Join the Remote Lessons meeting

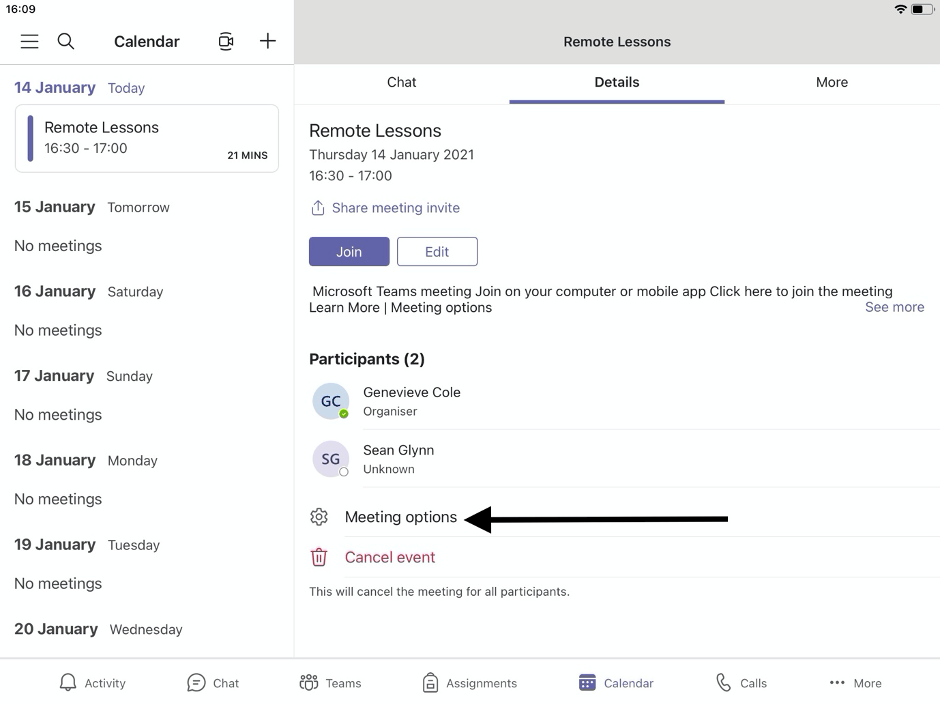(349, 252)
